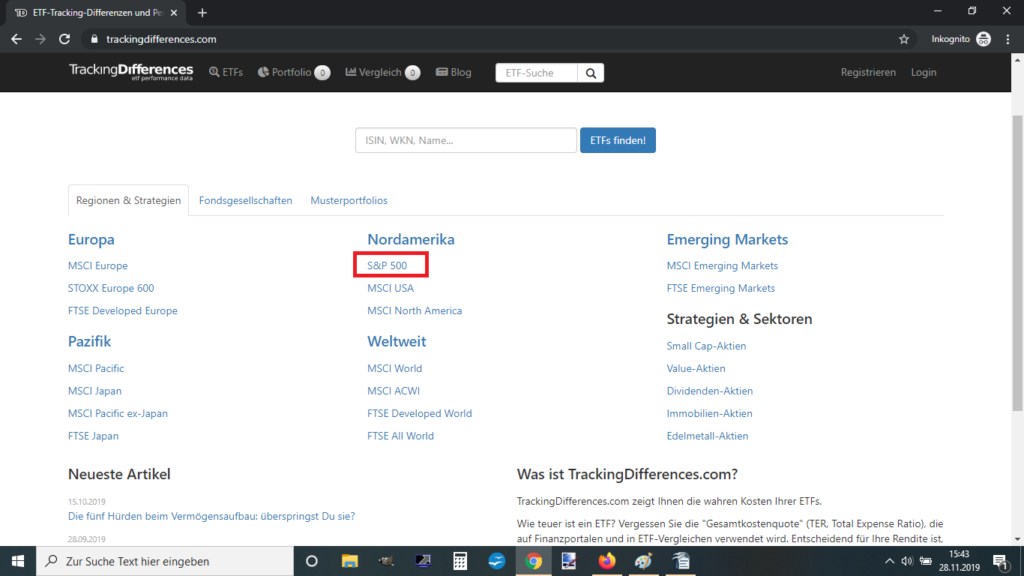The image size is (1024, 576).
Task: Open MSCI Pacific ex-Japan link
Action: pyautogui.click(x=118, y=413)
